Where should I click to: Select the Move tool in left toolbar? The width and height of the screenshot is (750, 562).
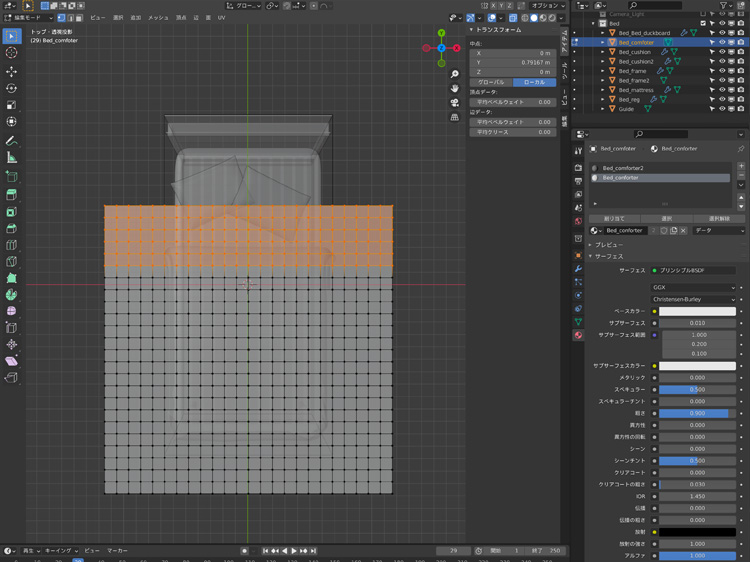(11, 71)
